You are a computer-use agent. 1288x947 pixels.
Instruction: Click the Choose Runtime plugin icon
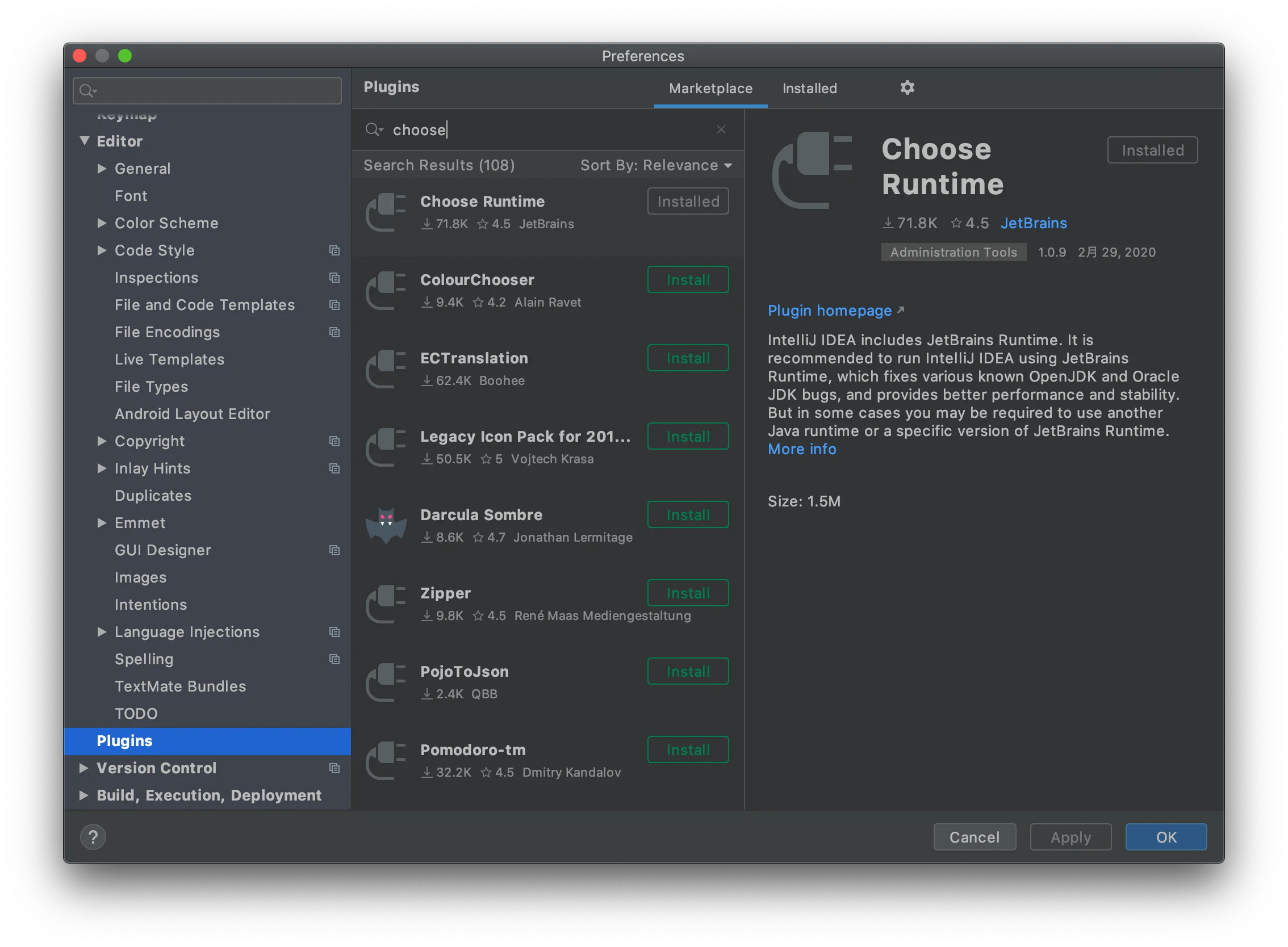pos(386,212)
